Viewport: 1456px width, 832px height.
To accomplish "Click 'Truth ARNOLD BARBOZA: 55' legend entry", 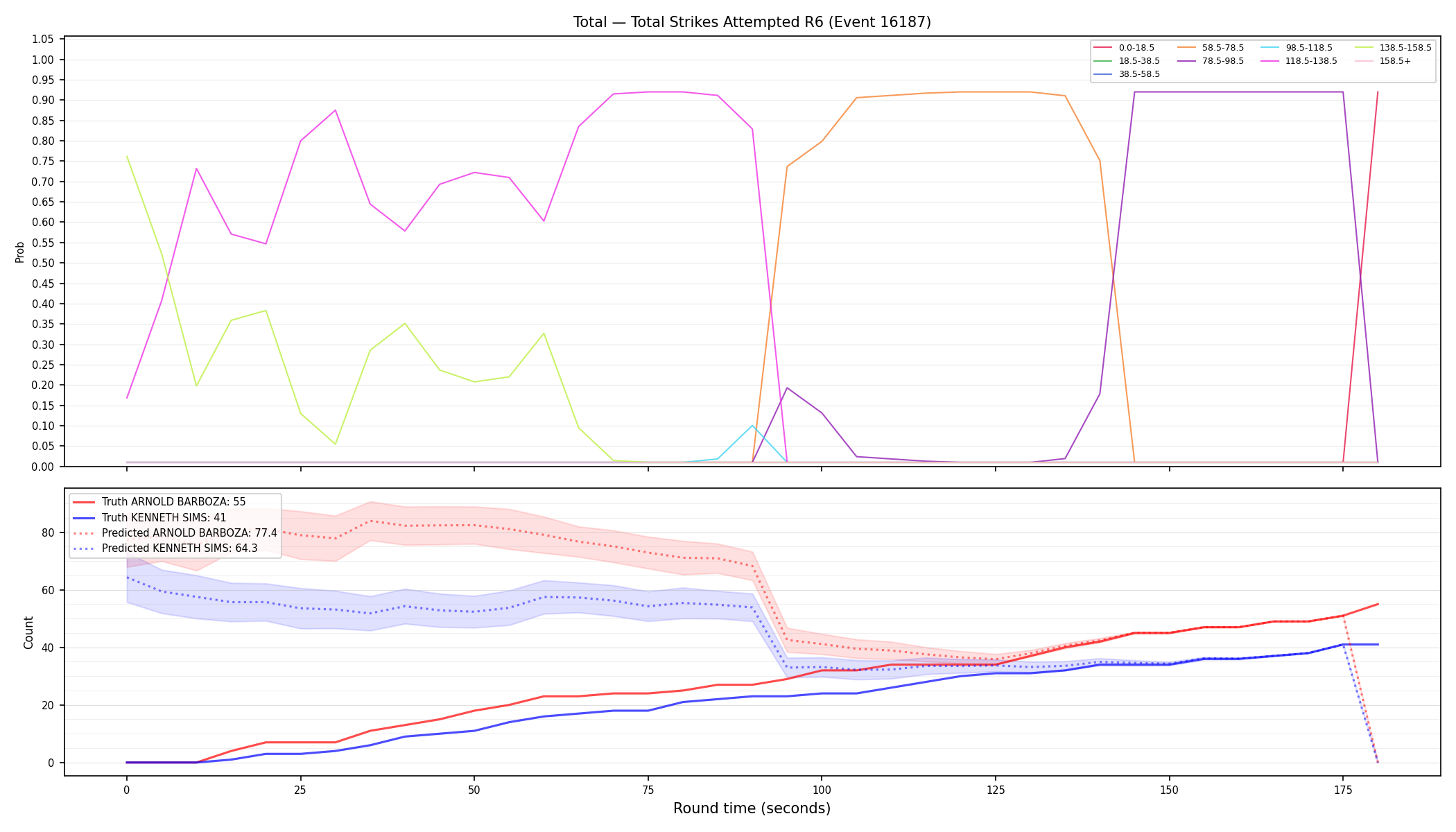I will click(x=159, y=502).
